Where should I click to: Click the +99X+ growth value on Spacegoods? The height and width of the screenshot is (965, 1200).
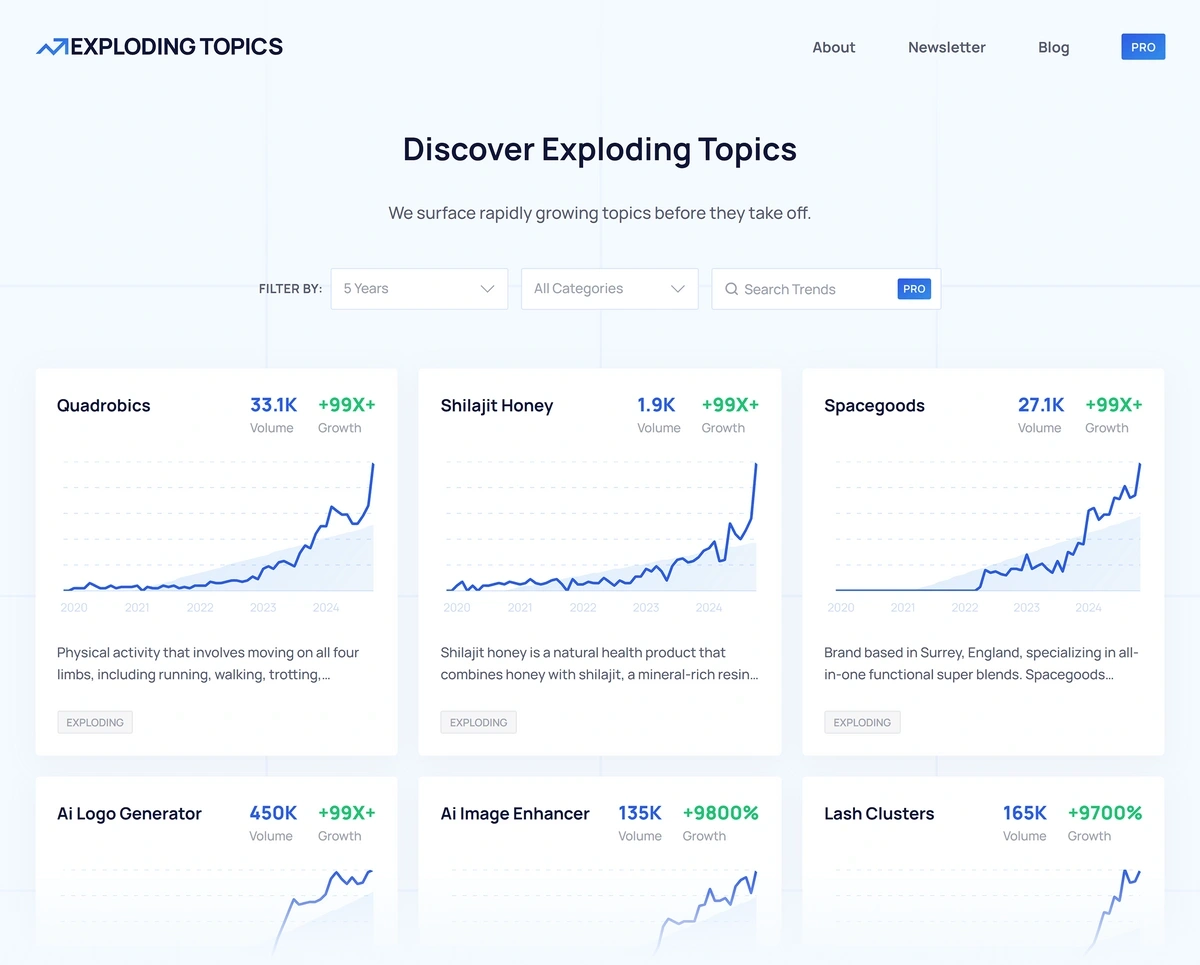[1113, 405]
